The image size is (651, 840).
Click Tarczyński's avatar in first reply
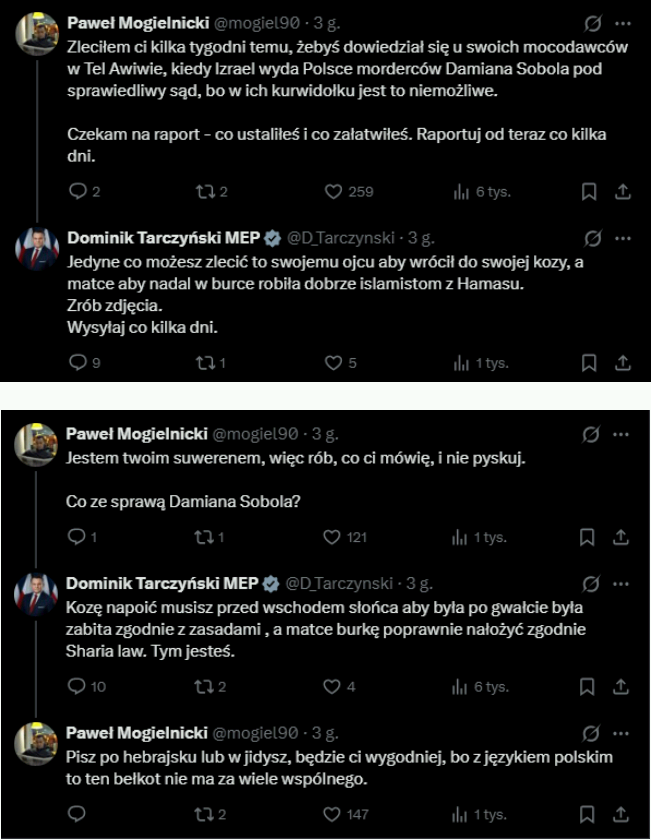(x=37, y=249)
